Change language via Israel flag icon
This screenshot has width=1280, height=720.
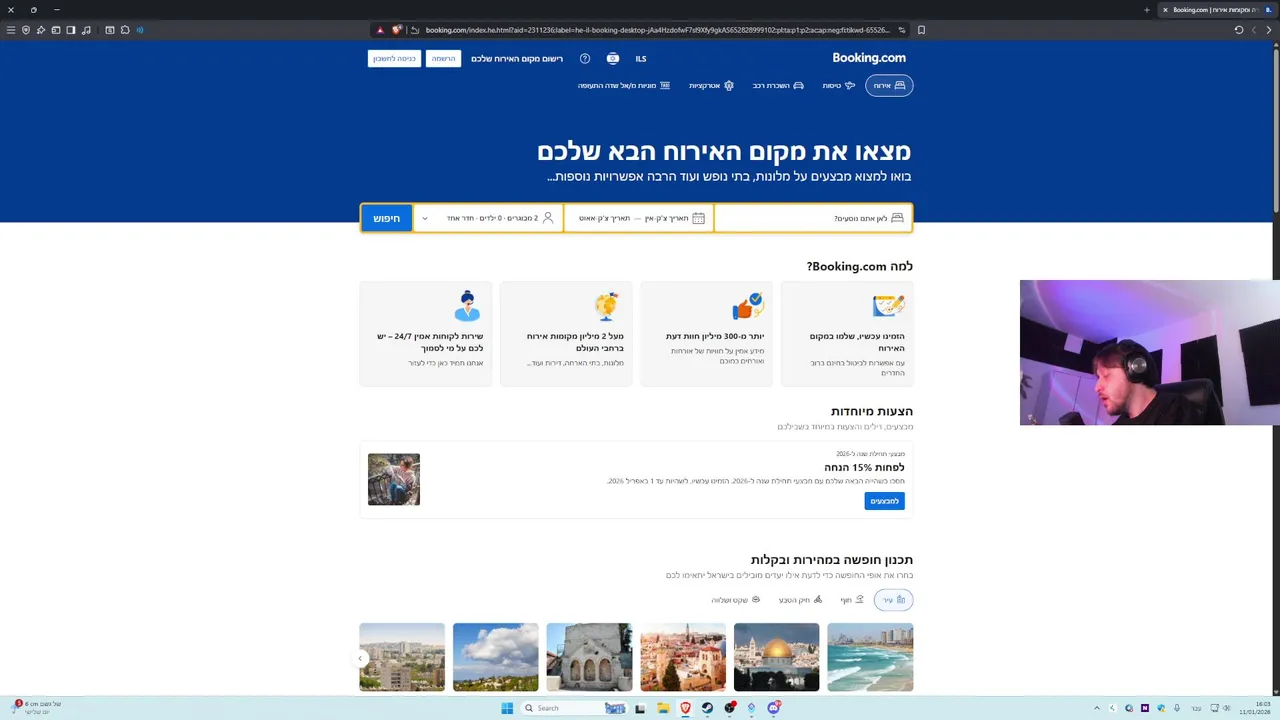coord(613,59)
